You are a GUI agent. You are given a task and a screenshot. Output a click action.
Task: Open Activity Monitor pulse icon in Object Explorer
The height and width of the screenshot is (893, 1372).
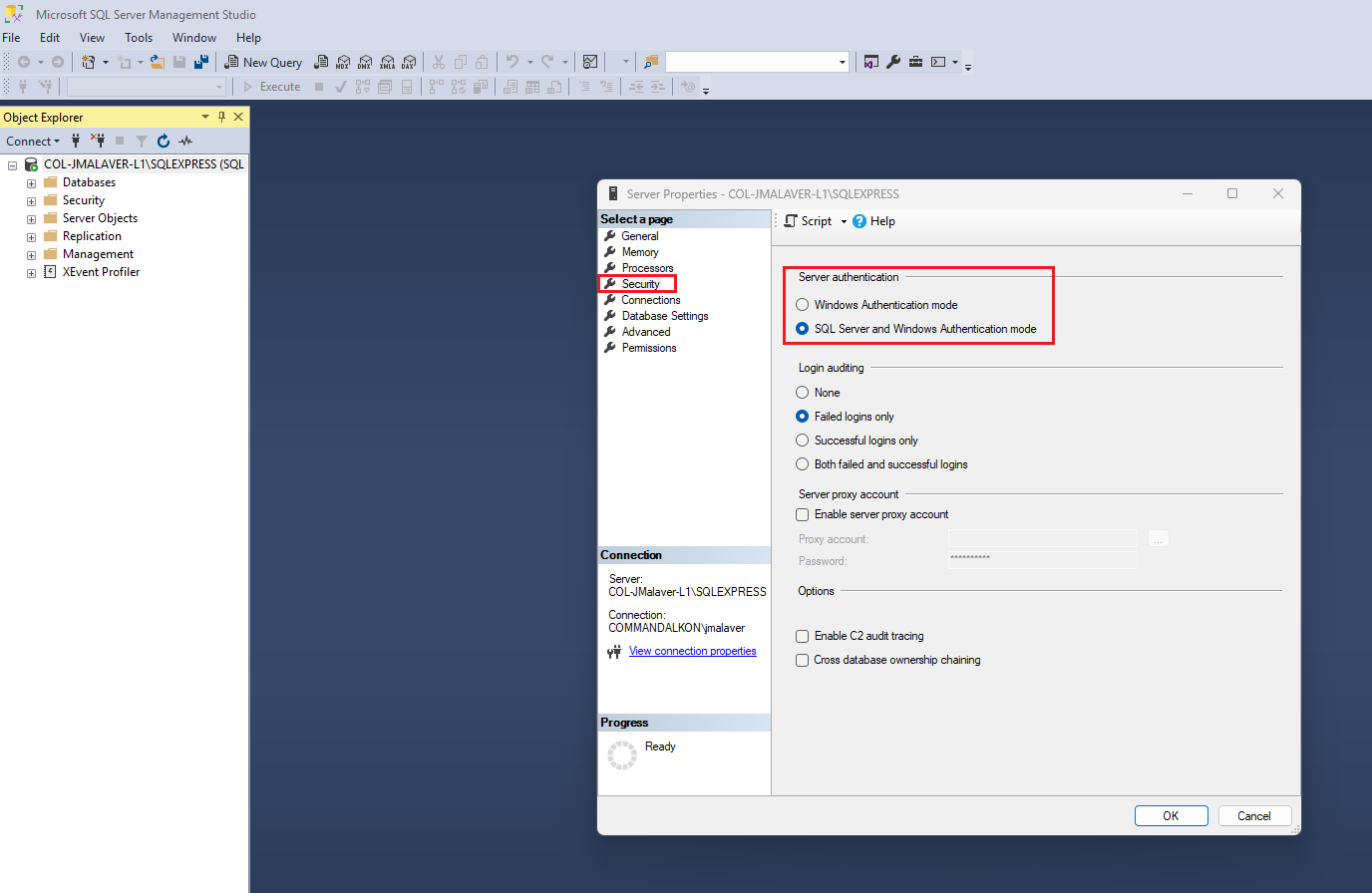[x=185, y=141]
